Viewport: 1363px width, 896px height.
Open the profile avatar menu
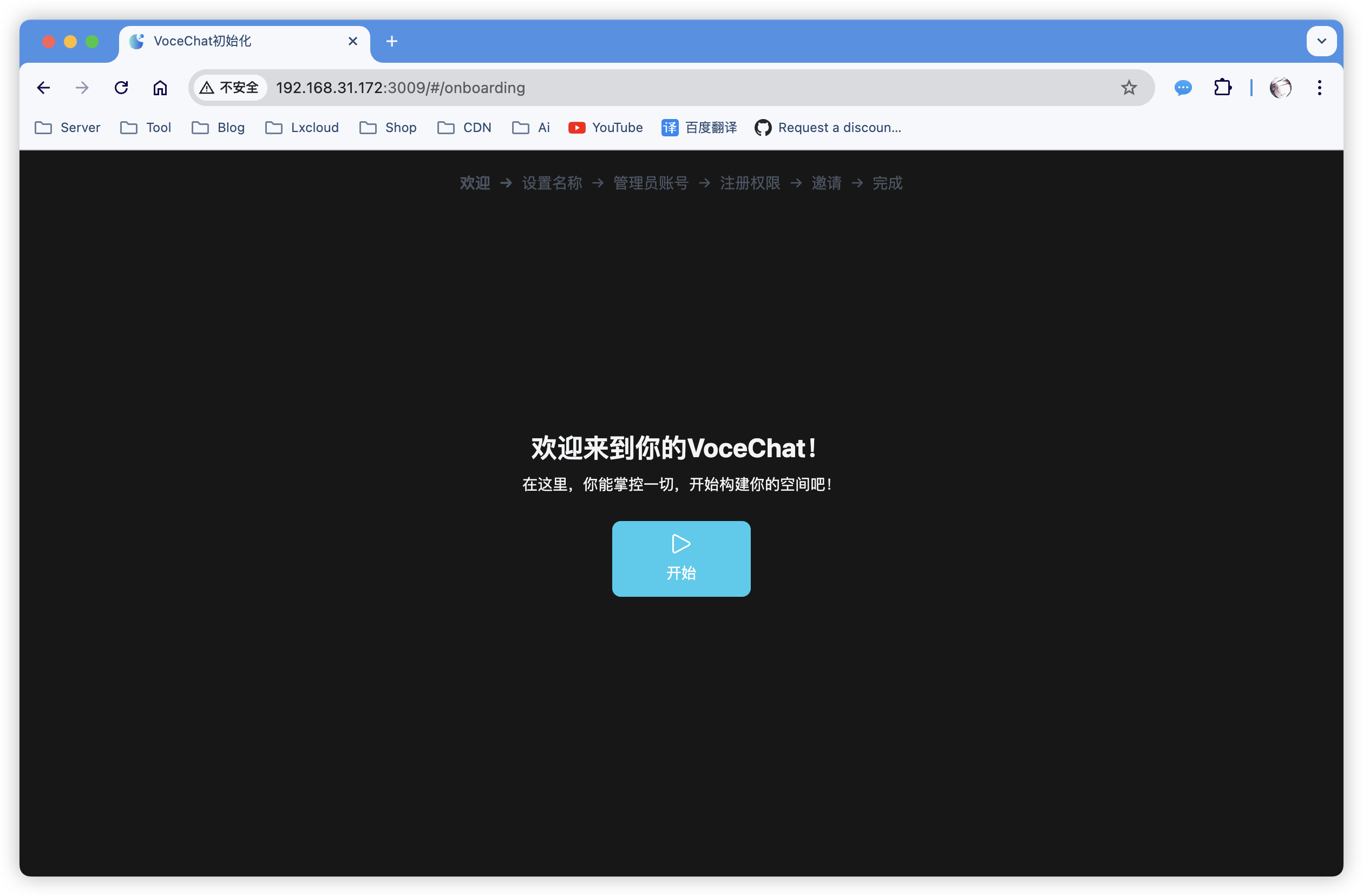coord(1280,88)
